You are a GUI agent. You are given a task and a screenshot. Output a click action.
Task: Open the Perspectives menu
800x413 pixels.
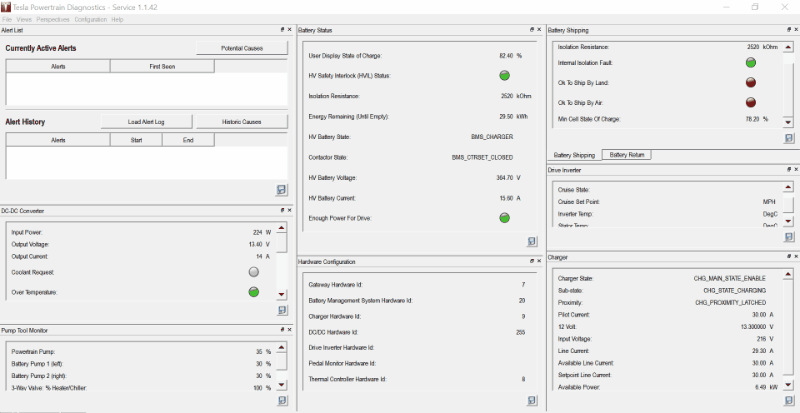point(54,19)
